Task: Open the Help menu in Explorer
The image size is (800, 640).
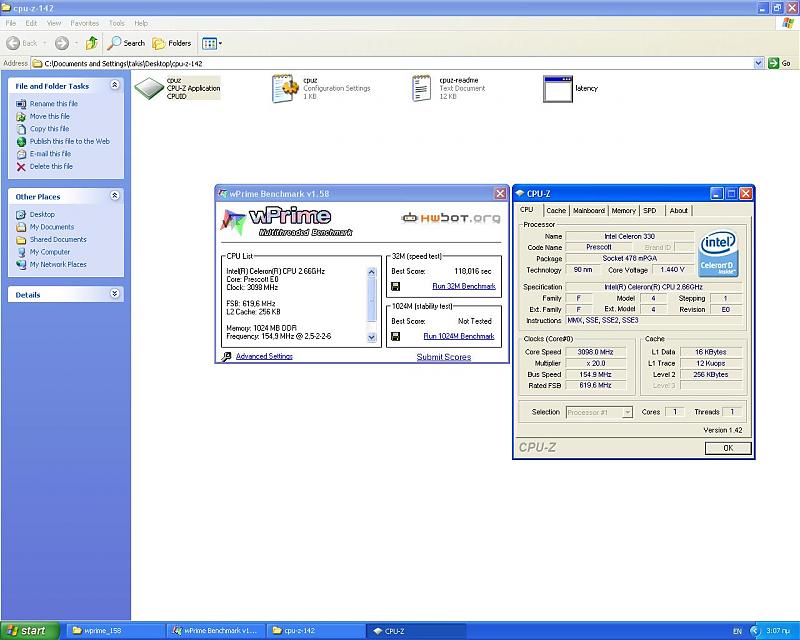Action: (141, 23)
